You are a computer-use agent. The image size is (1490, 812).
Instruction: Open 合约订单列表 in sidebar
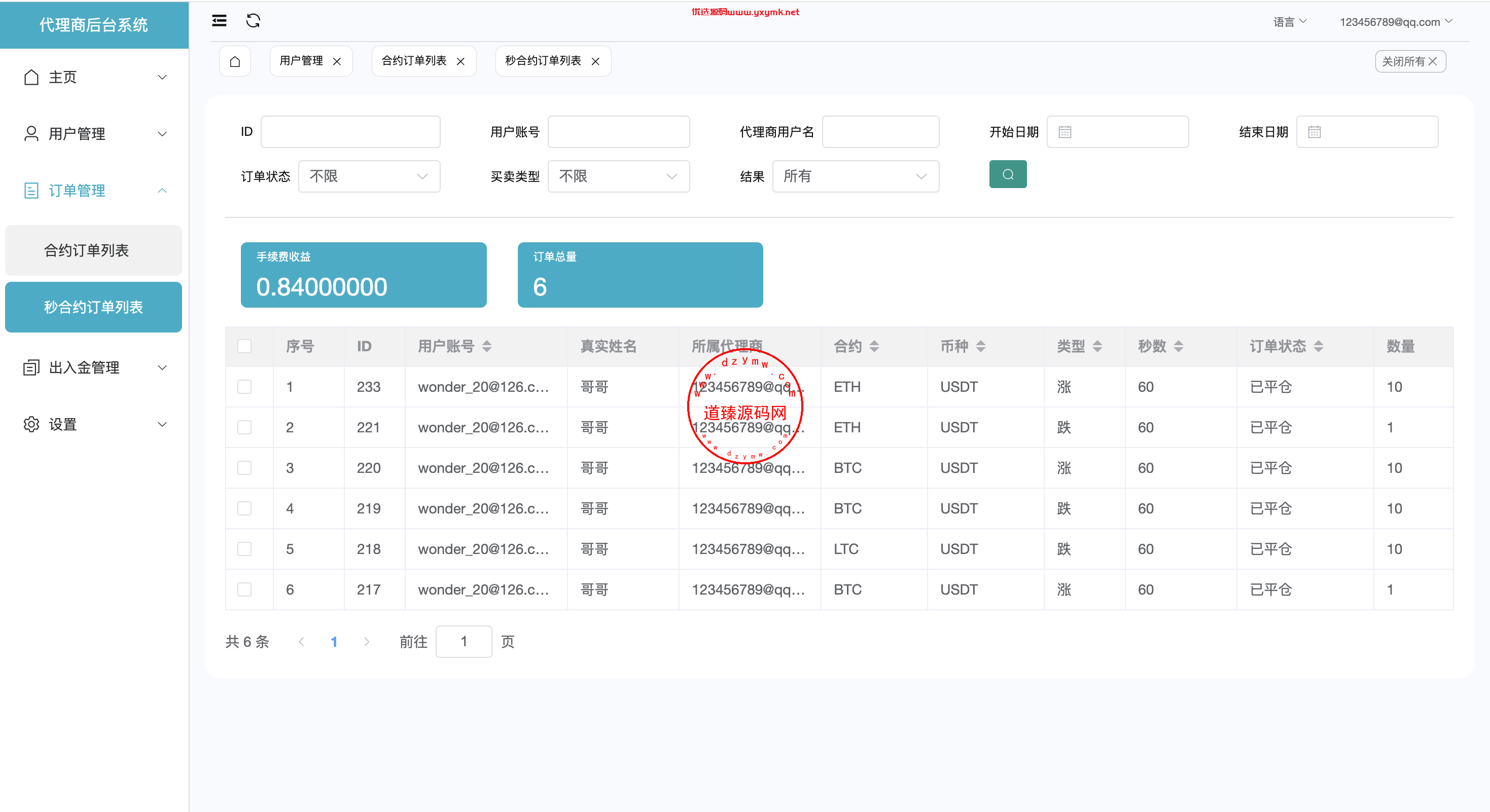pyautogui.click(x=94, y=250)
